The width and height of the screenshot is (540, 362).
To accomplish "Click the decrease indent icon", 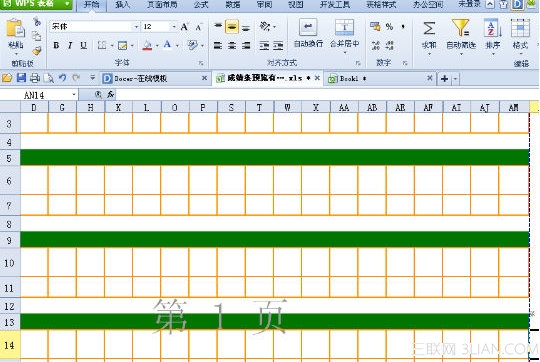I will (264, 45).
